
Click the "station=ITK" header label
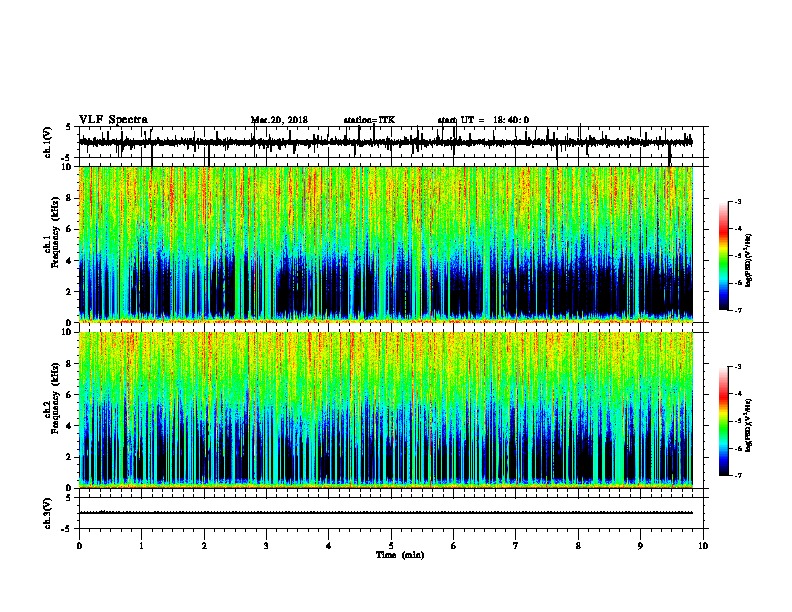369,120
